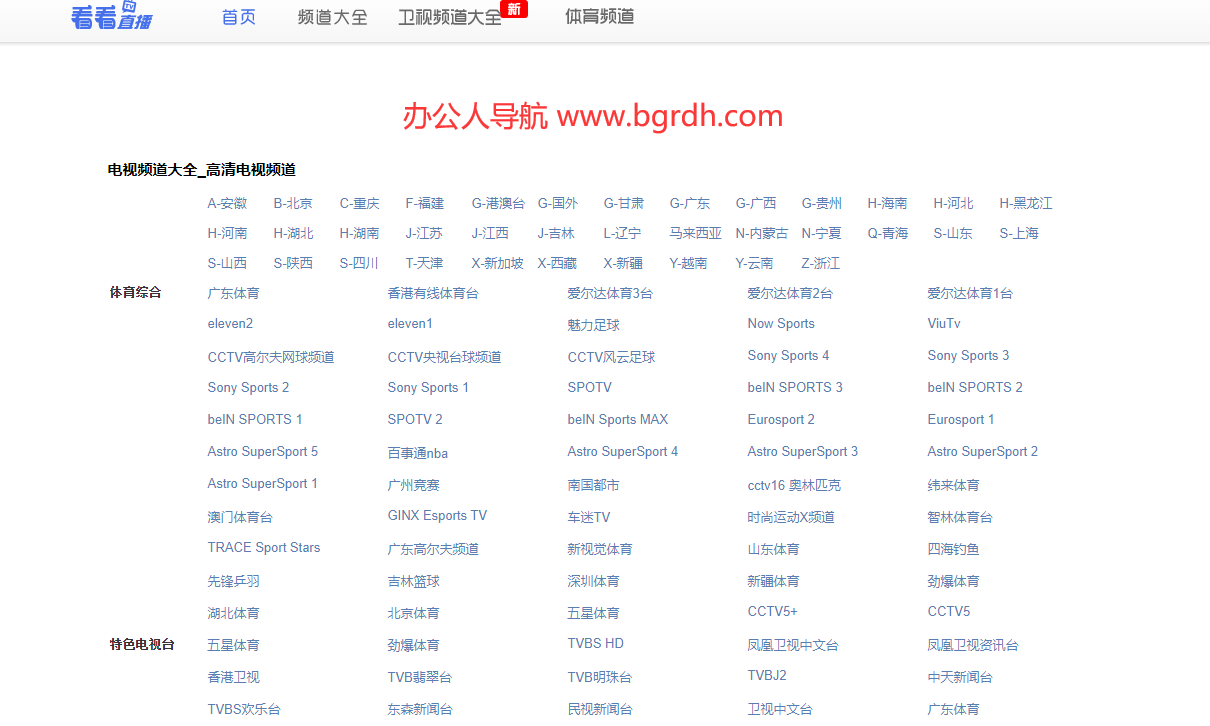Choose the Z-浙江 region link
The image size is (1210, 726).
pyautogui.click(x=821, y=263)
